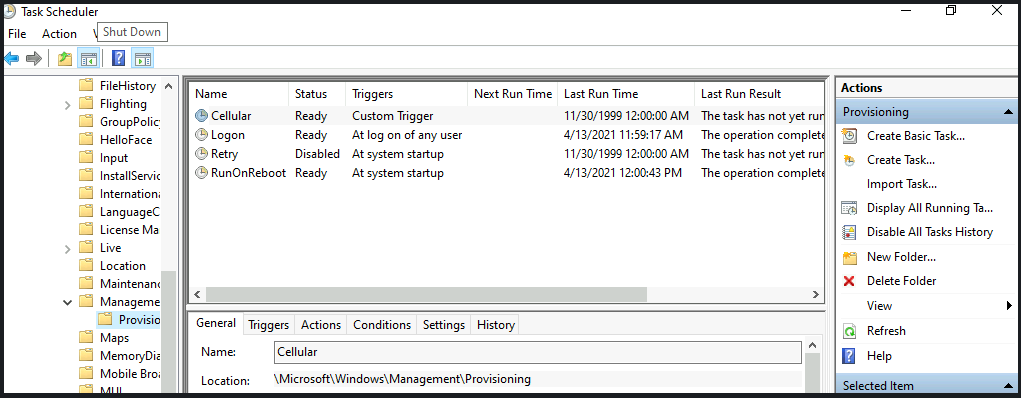Select the Input folder in tree
Image resolution: width=1021 pixels, height=398 pixels.
click(x=114, y=158)
